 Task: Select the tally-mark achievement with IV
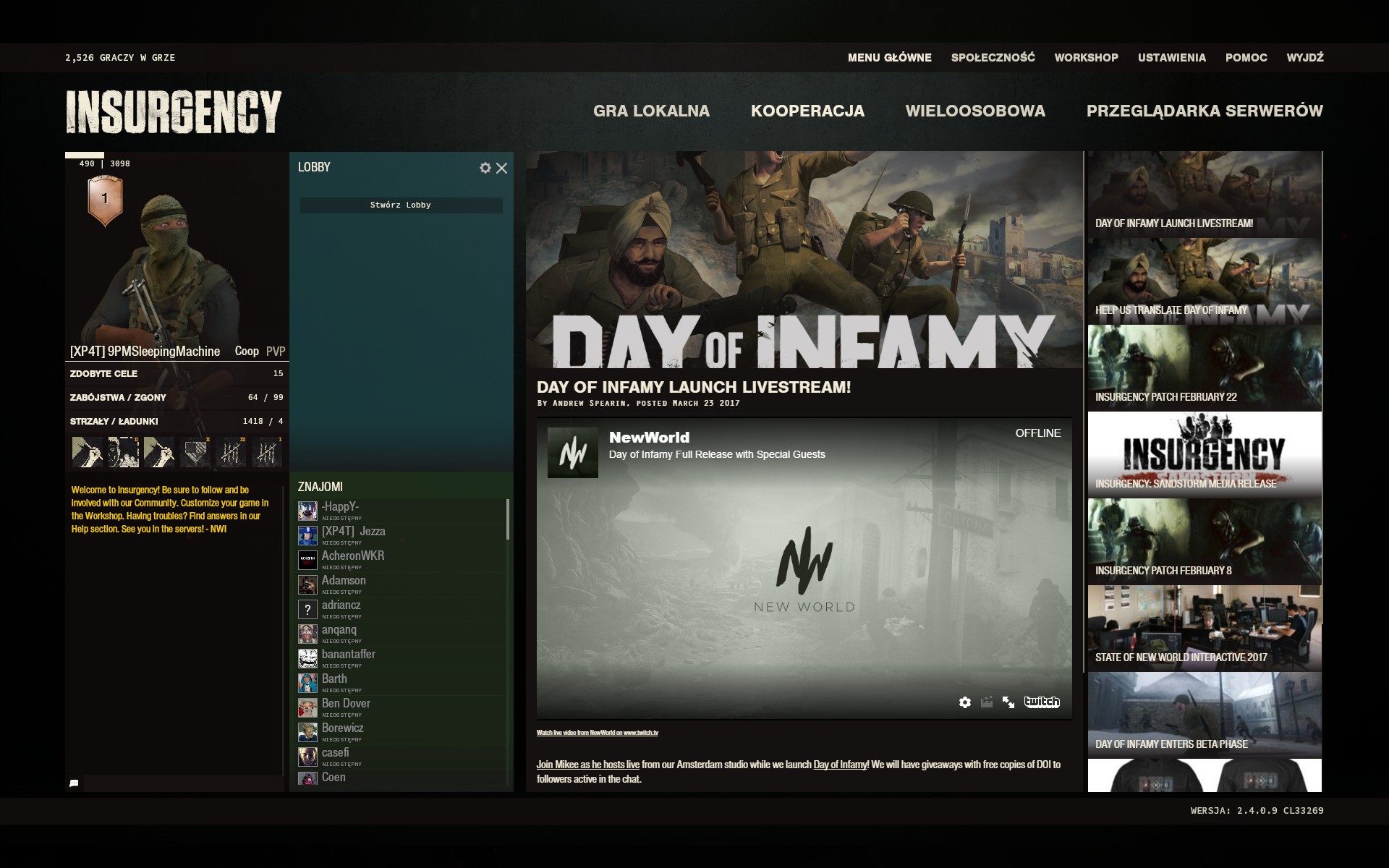pos(231,452)
